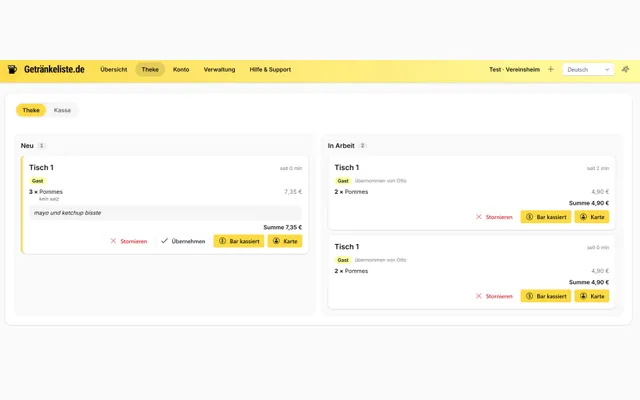Click Stornieren on the 'seit 2 min' order
Screen dimensions: 640x400
pyautogui.click(x=494, y=217)
